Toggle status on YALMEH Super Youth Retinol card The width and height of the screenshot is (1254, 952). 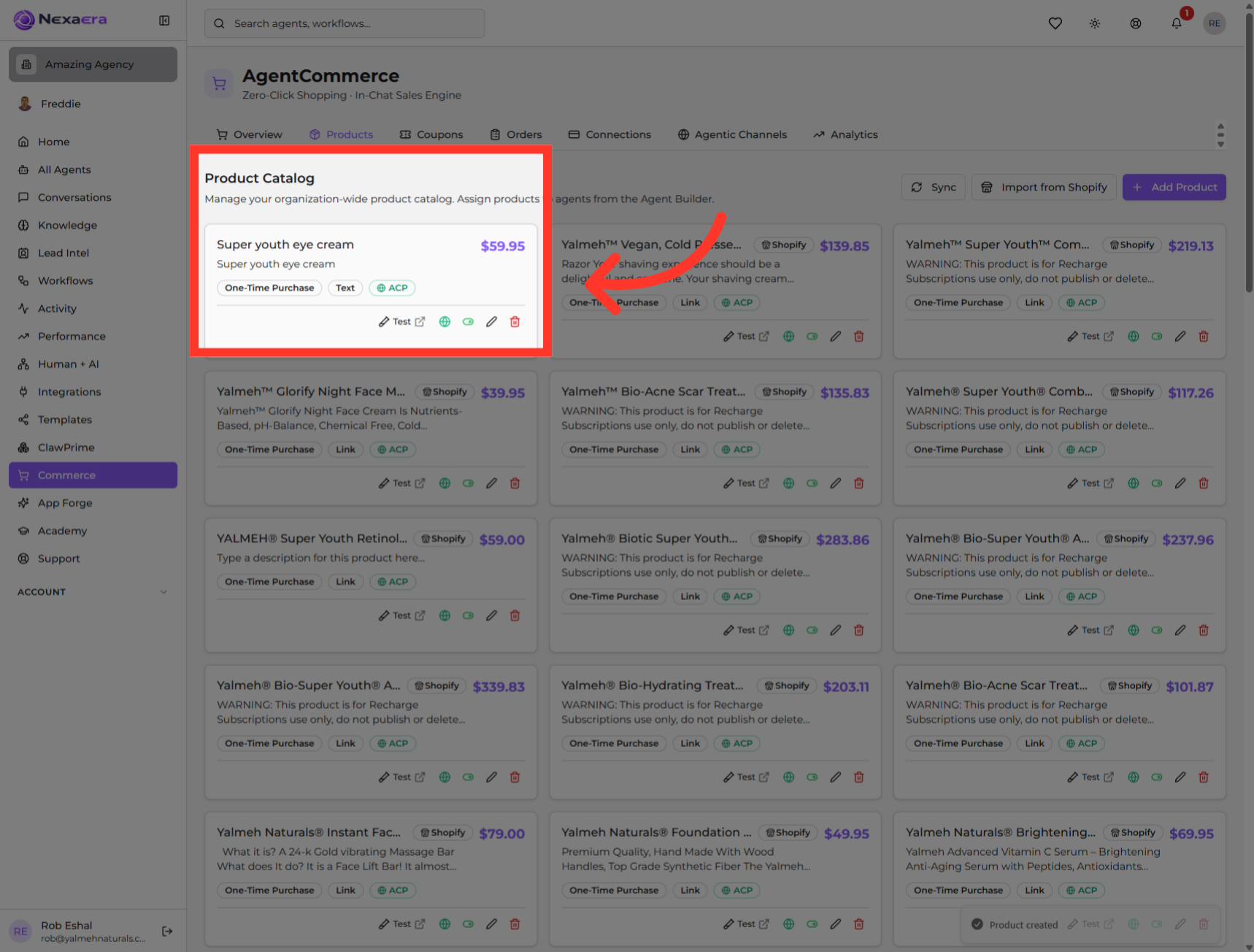[468, 615]
